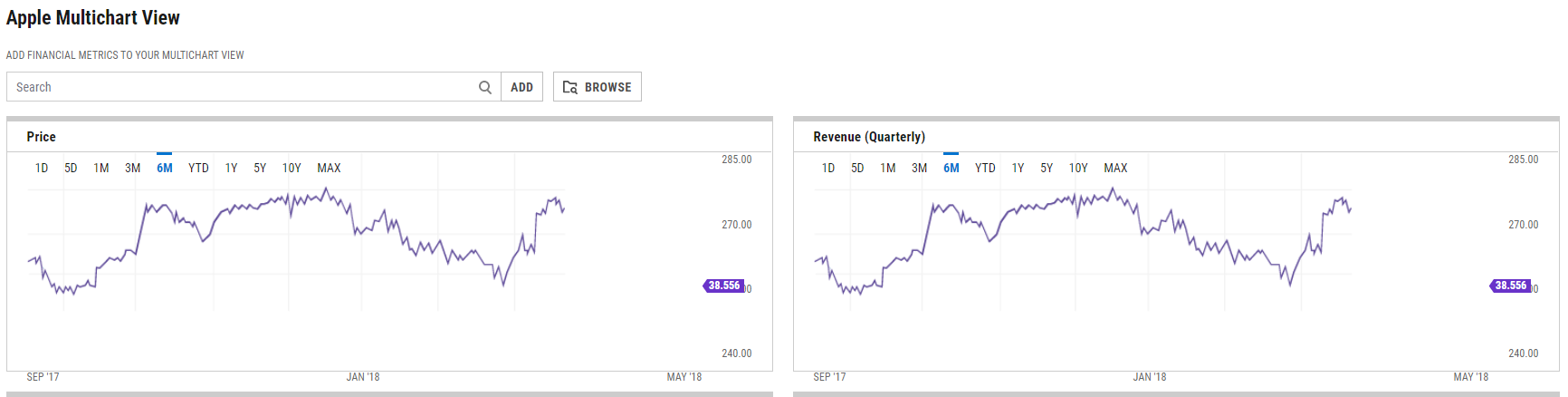1568x397 pixels.
Task: Select 1D range on Price chart
Action: [x=42, y=168]
